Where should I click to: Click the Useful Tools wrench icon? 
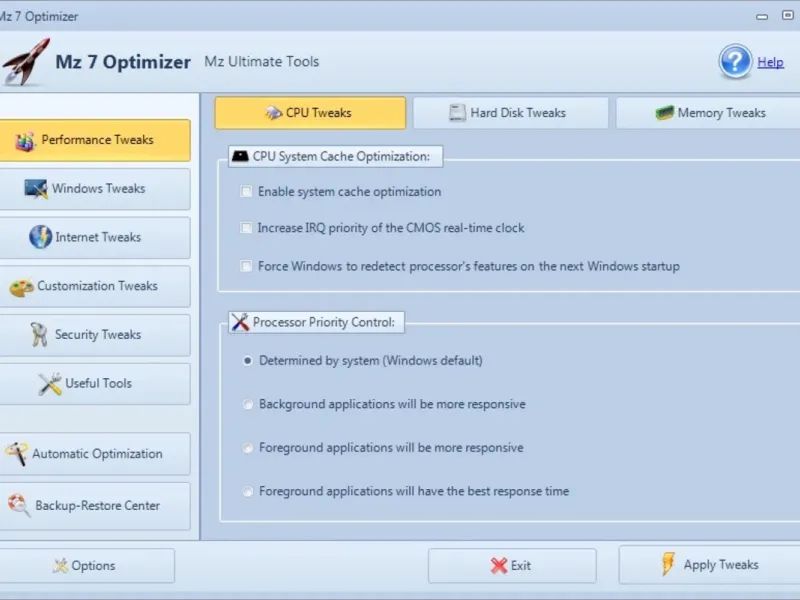click(49, 384)
